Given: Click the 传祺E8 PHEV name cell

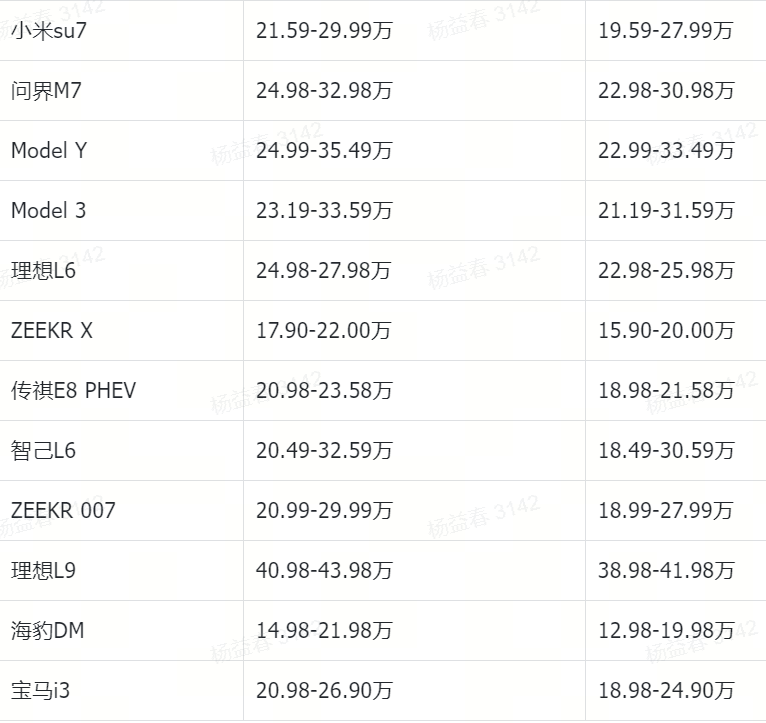Looking at the screenshot, I should tap(73, 391).
